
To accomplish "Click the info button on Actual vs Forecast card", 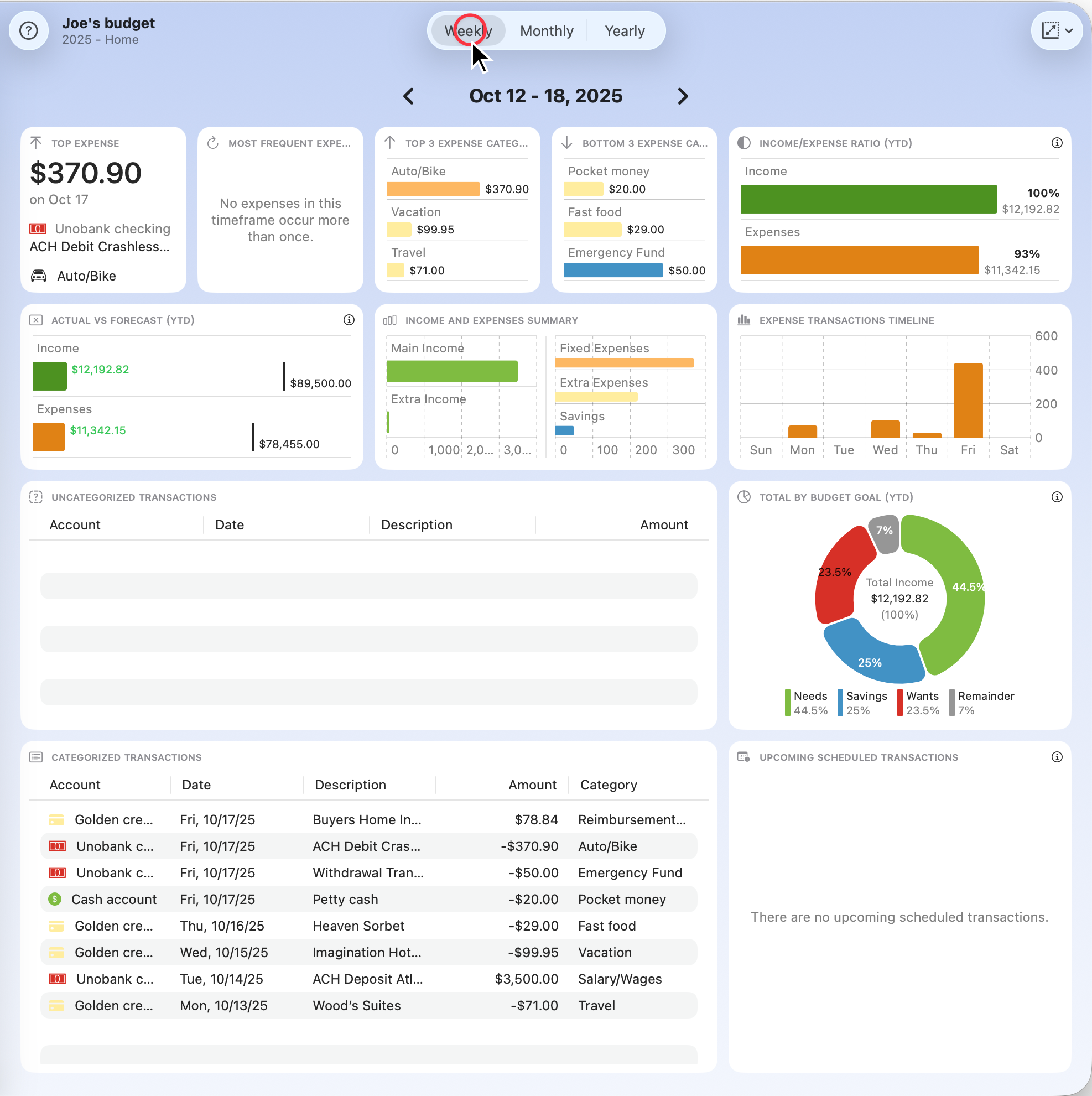I will tap(349, 320).
